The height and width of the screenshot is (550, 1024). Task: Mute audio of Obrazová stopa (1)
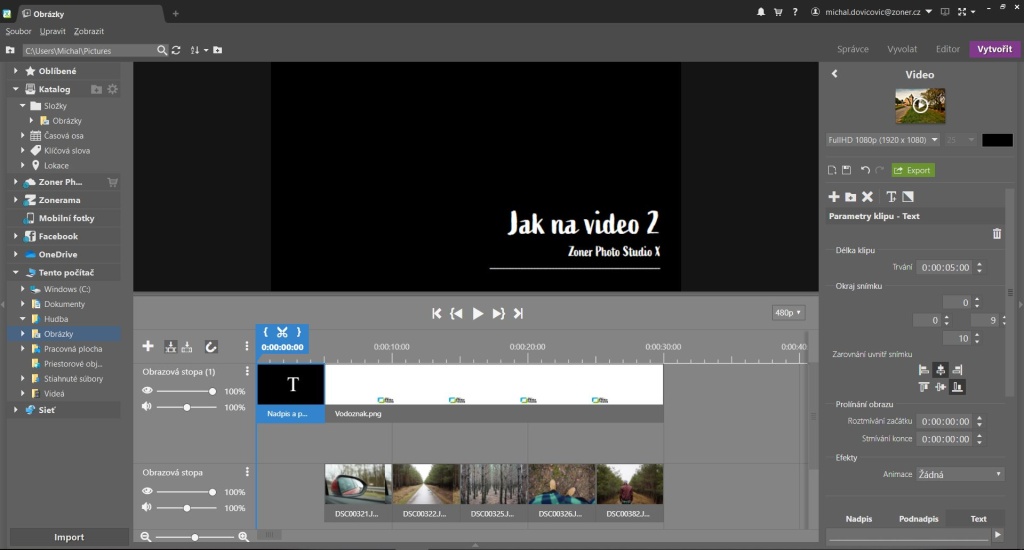147,406
